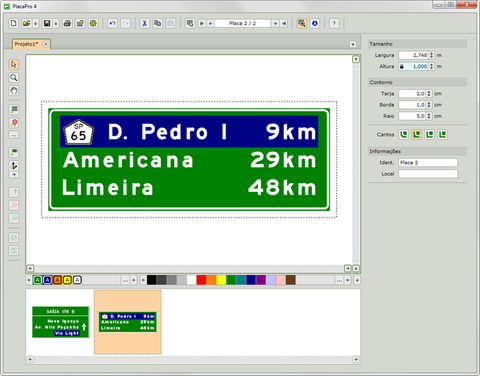Click the help question mark button
This screenshot has height=376, width=480.
tap(334, 23)
